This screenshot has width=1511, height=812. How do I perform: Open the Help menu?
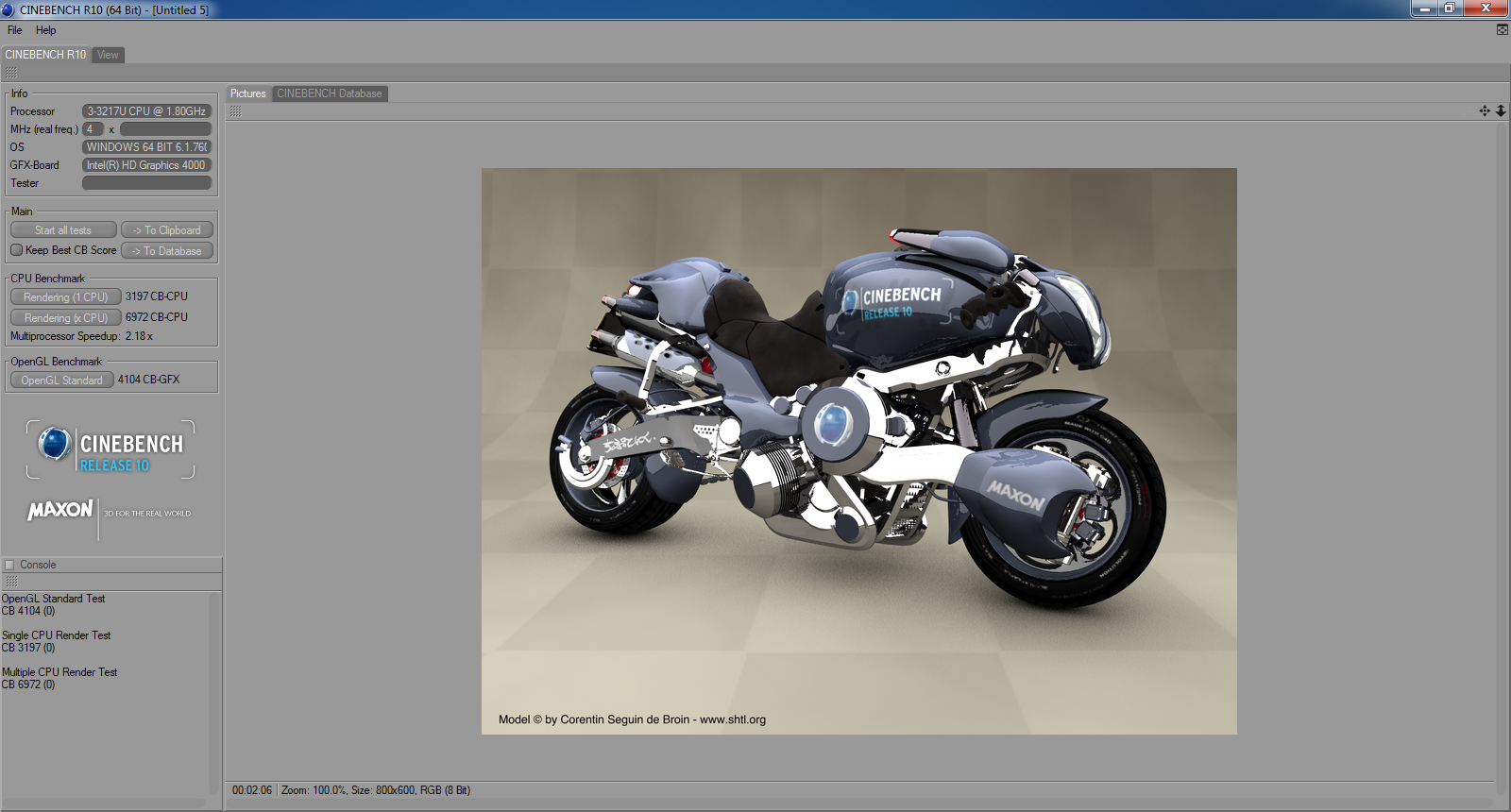click(45, 30)
